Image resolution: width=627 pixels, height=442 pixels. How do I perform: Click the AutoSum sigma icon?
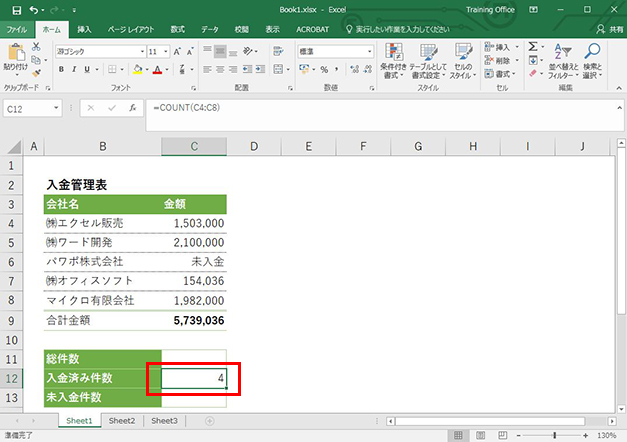pos(532,47)
